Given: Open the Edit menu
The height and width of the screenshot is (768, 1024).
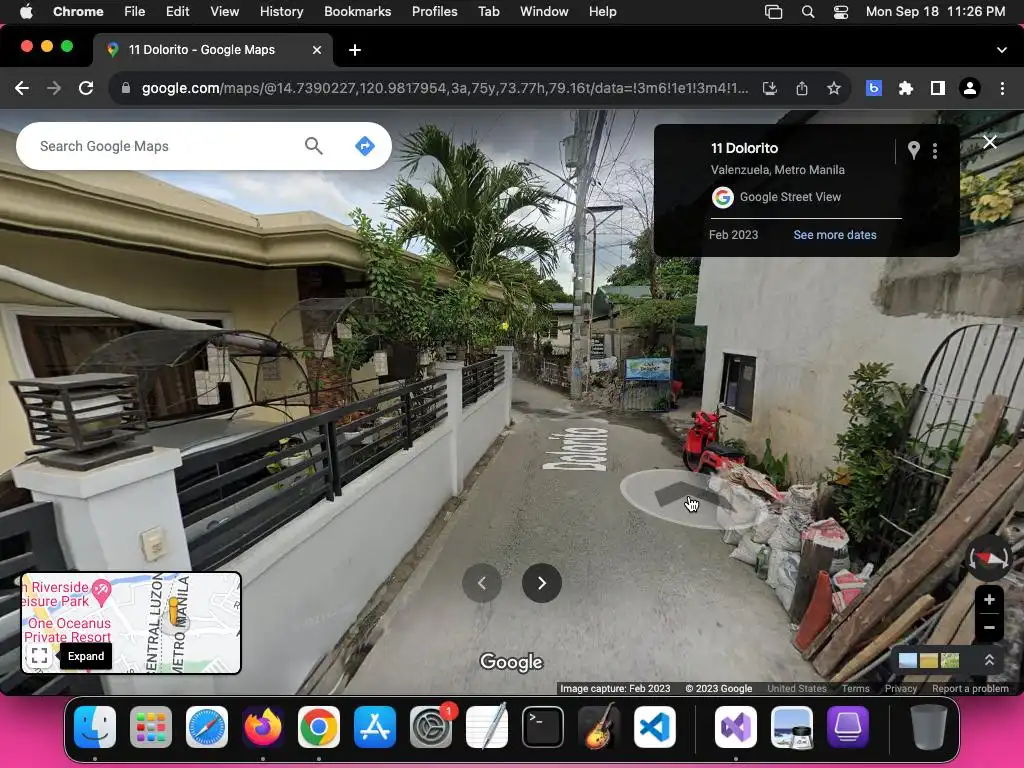Looking at the screenshot, I should tap(177, 11).
